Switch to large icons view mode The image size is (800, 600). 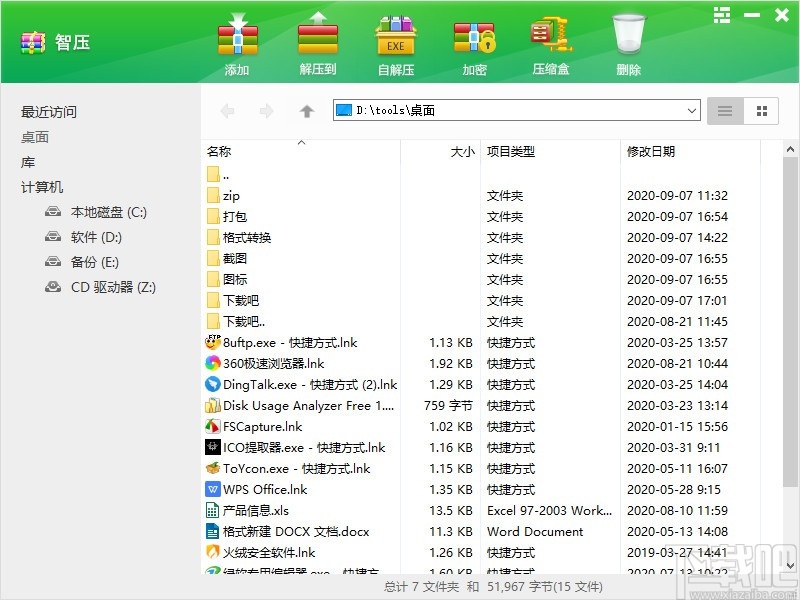click(762, 111)
